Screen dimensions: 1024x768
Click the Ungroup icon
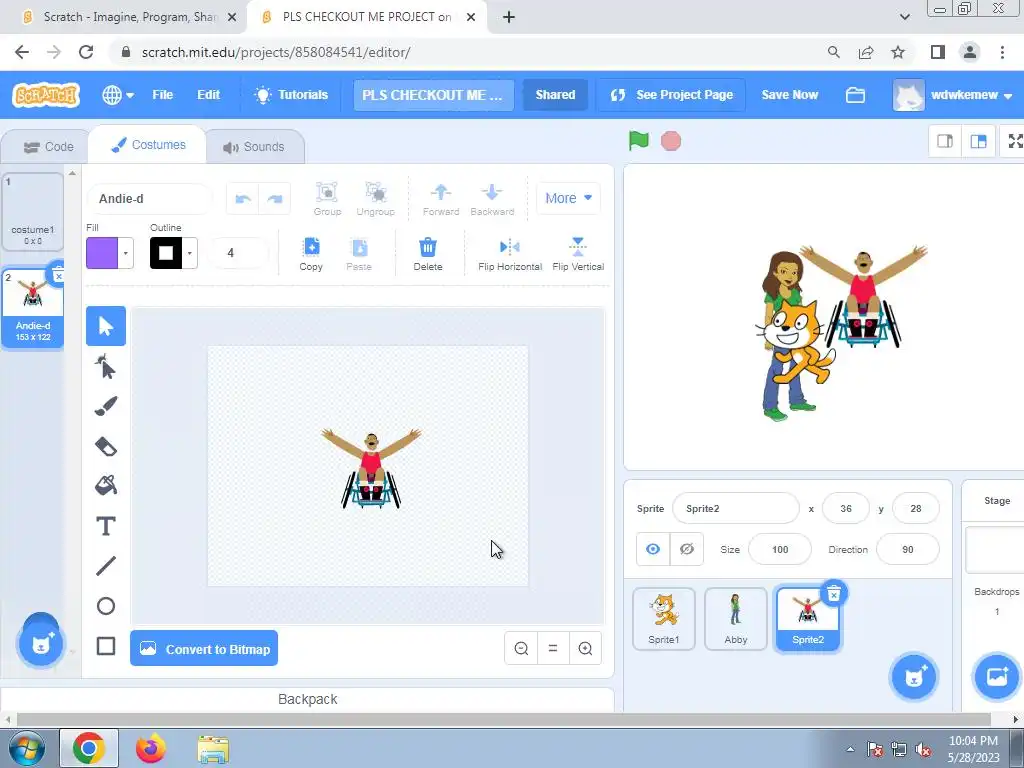point(376,199)
